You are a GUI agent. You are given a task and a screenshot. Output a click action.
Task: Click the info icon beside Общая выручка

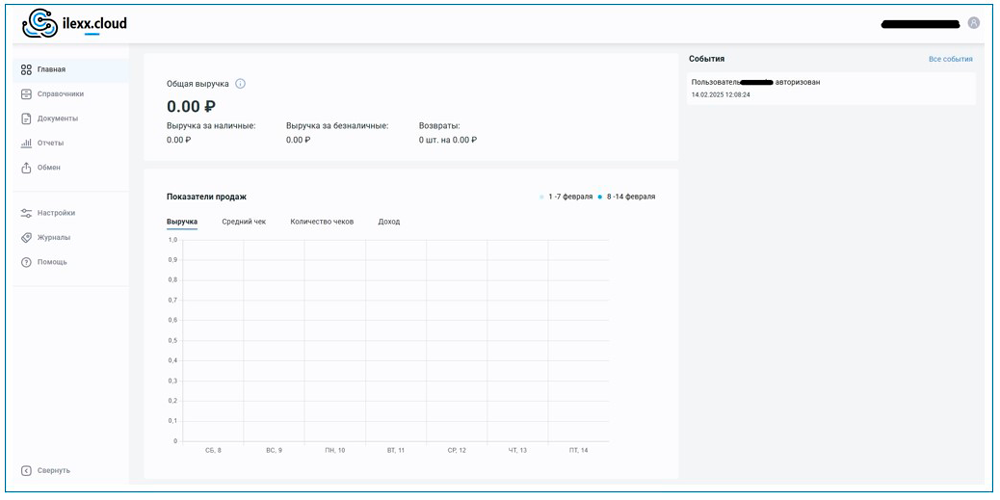pyautogui.click(x=240, y=84)
